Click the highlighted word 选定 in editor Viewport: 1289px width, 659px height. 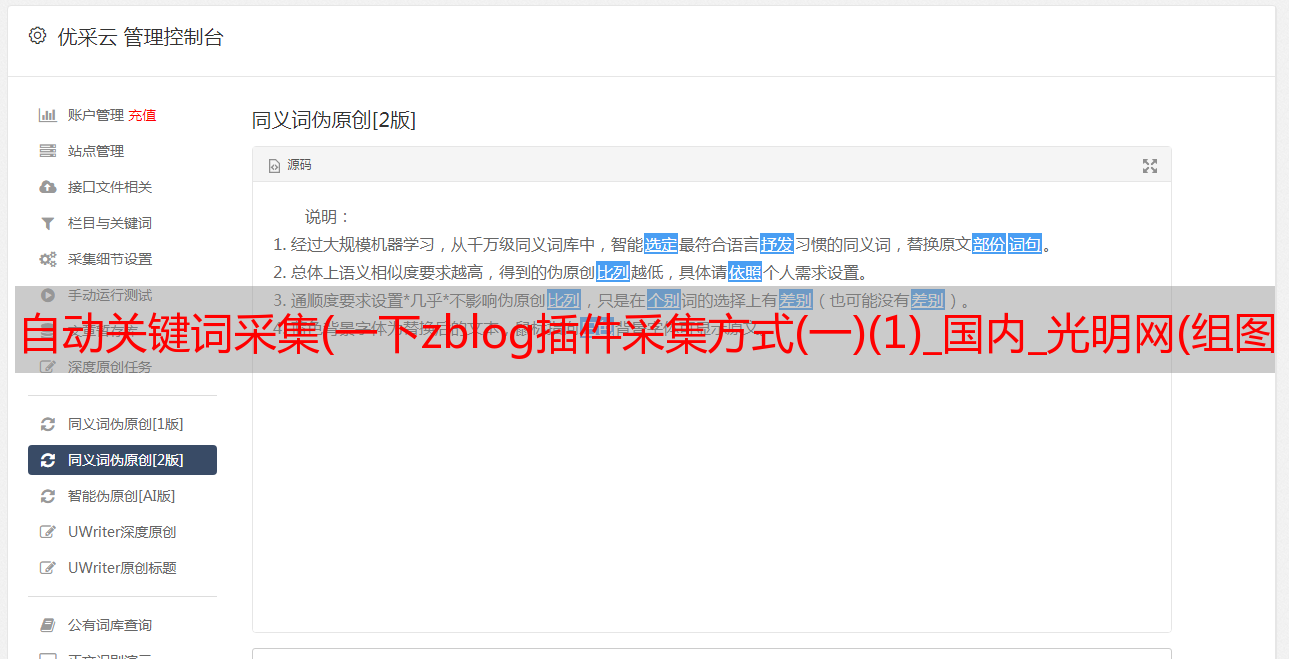[661, 244]
